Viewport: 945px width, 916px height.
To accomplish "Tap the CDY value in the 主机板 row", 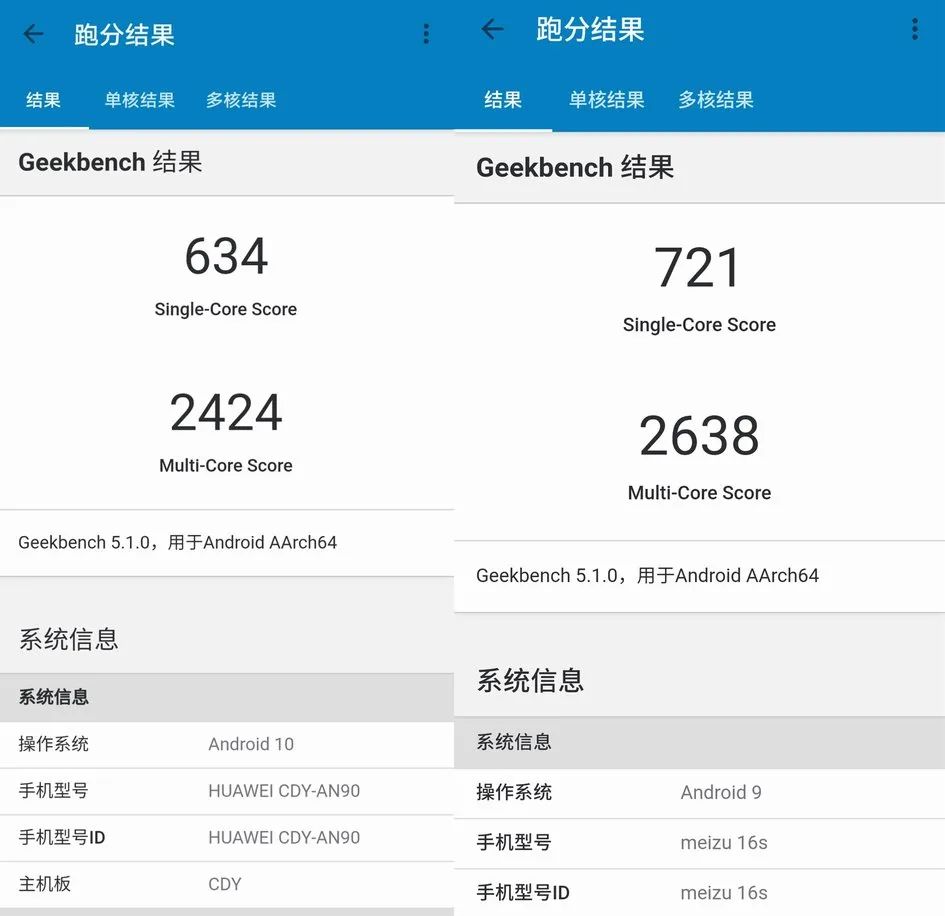I will [x=225, y=885].
